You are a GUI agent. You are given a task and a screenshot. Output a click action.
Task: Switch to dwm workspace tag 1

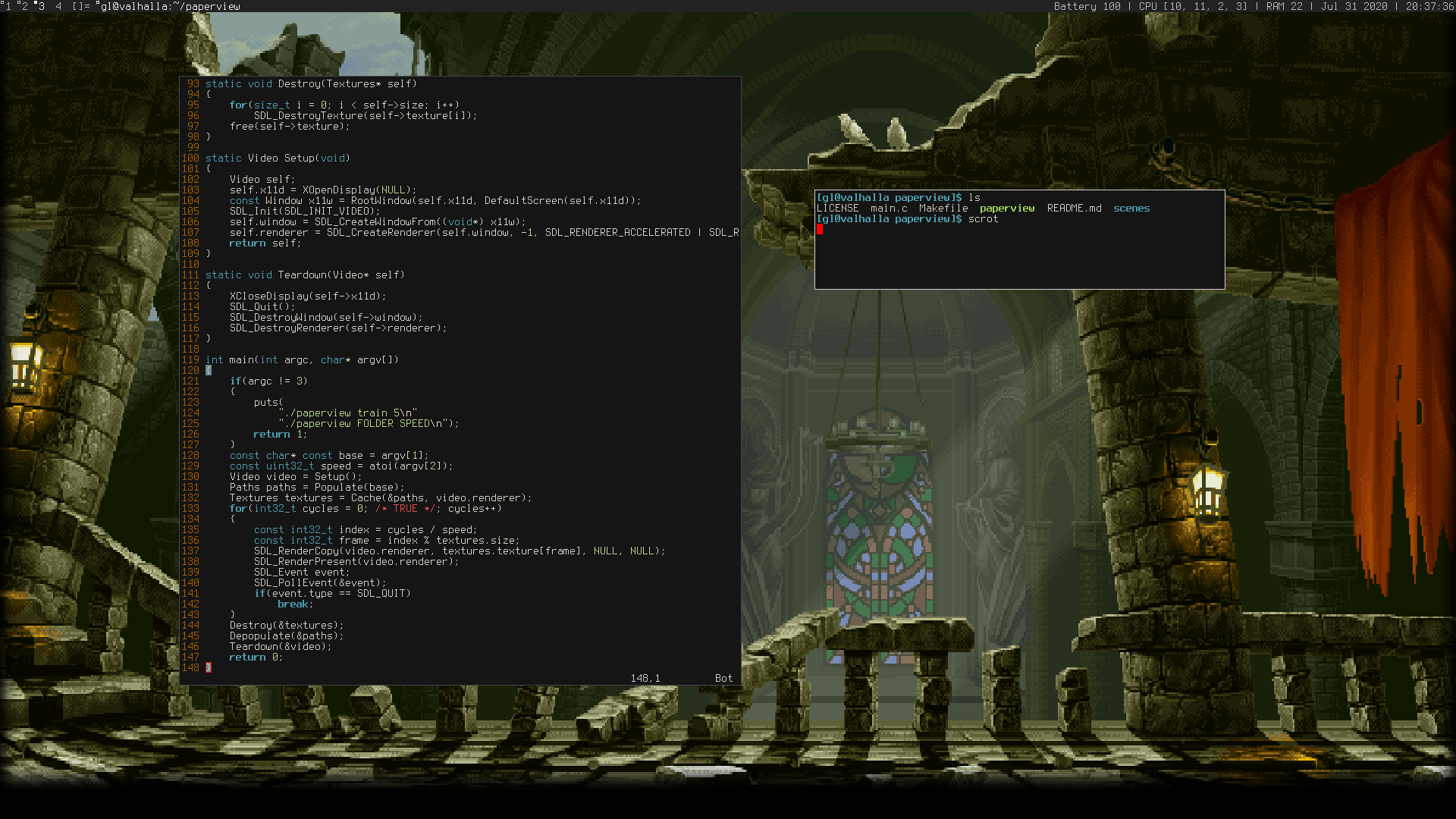[x=7, y=6]
